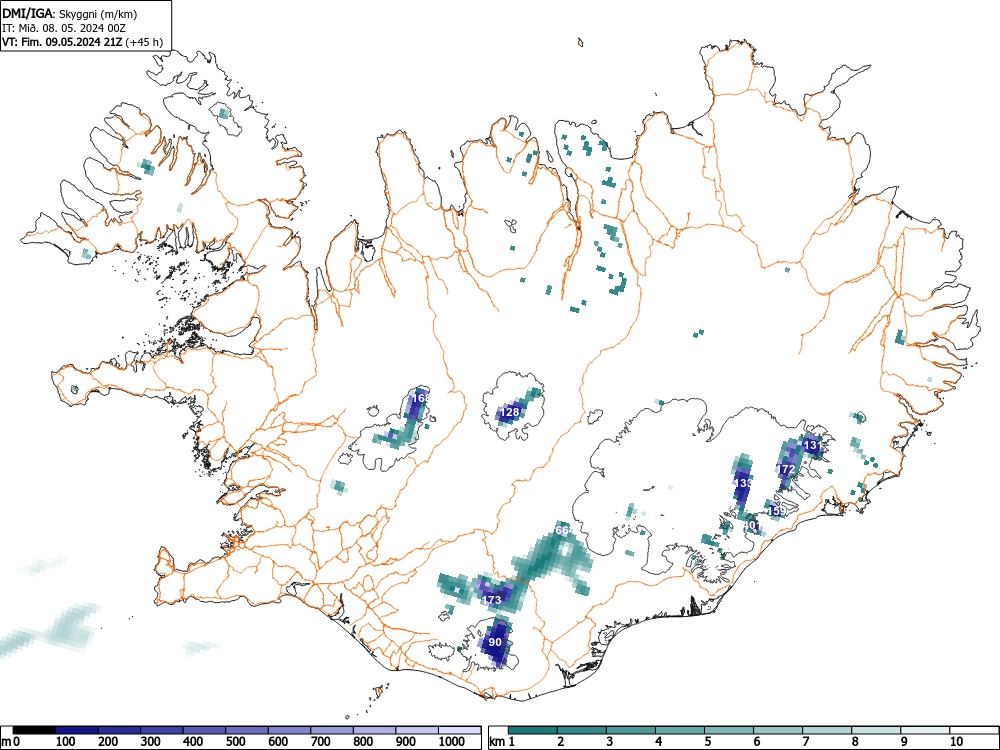Screen dimensions: 1000x750
Task: Click the 'm 0' unit label in the legend
Action: (11, 742)
